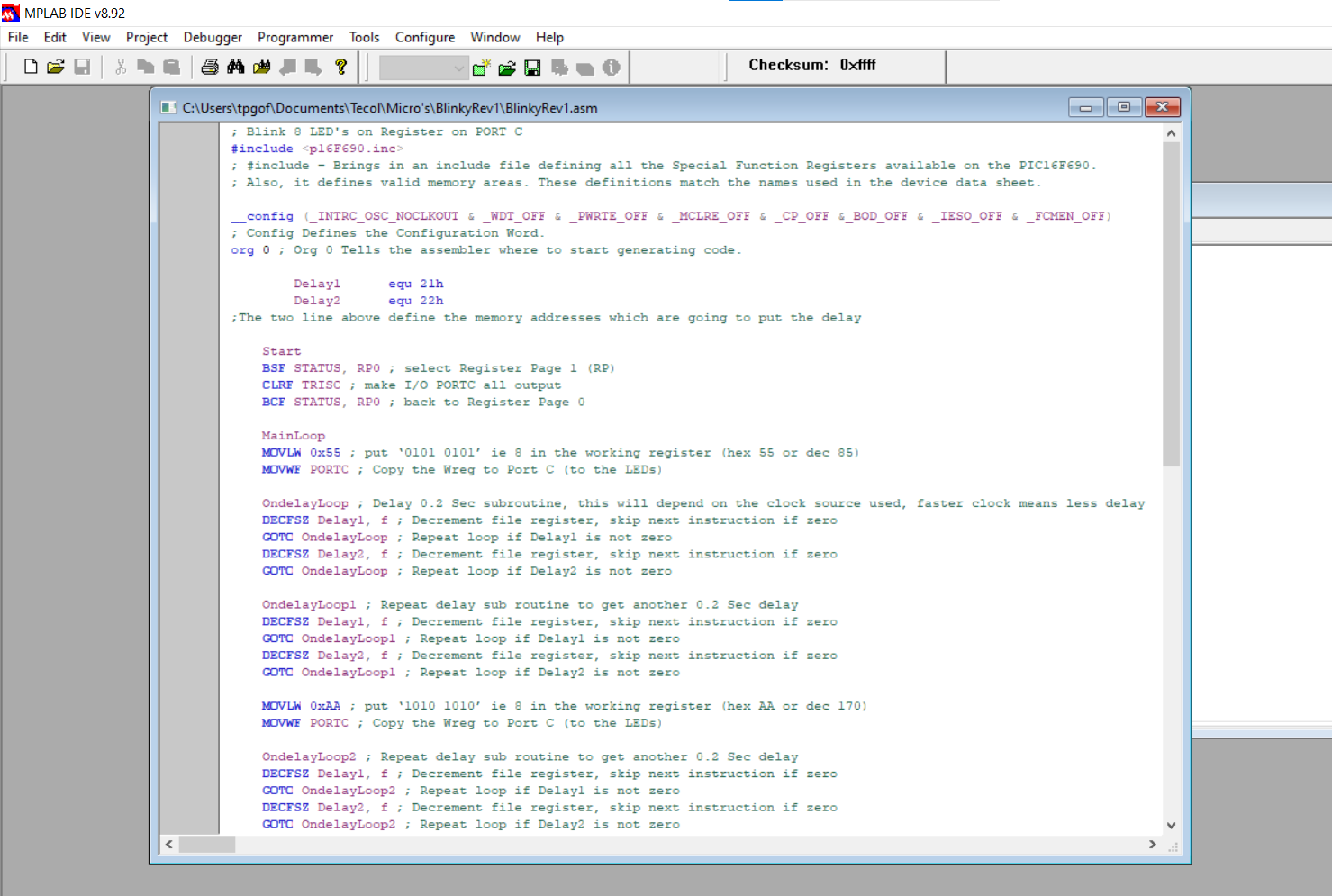Open the Window menu
Screen dimensions: 1332x896
coord(495,37)
